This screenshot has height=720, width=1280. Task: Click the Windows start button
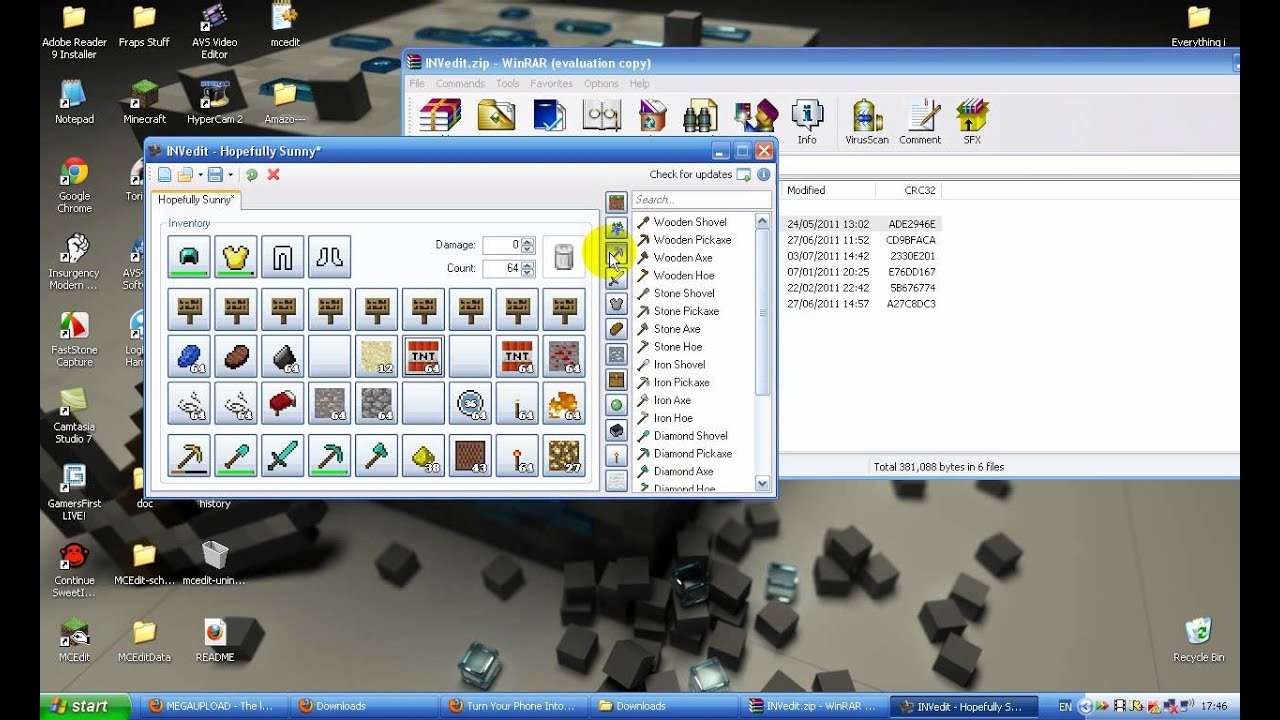(85, 706)
